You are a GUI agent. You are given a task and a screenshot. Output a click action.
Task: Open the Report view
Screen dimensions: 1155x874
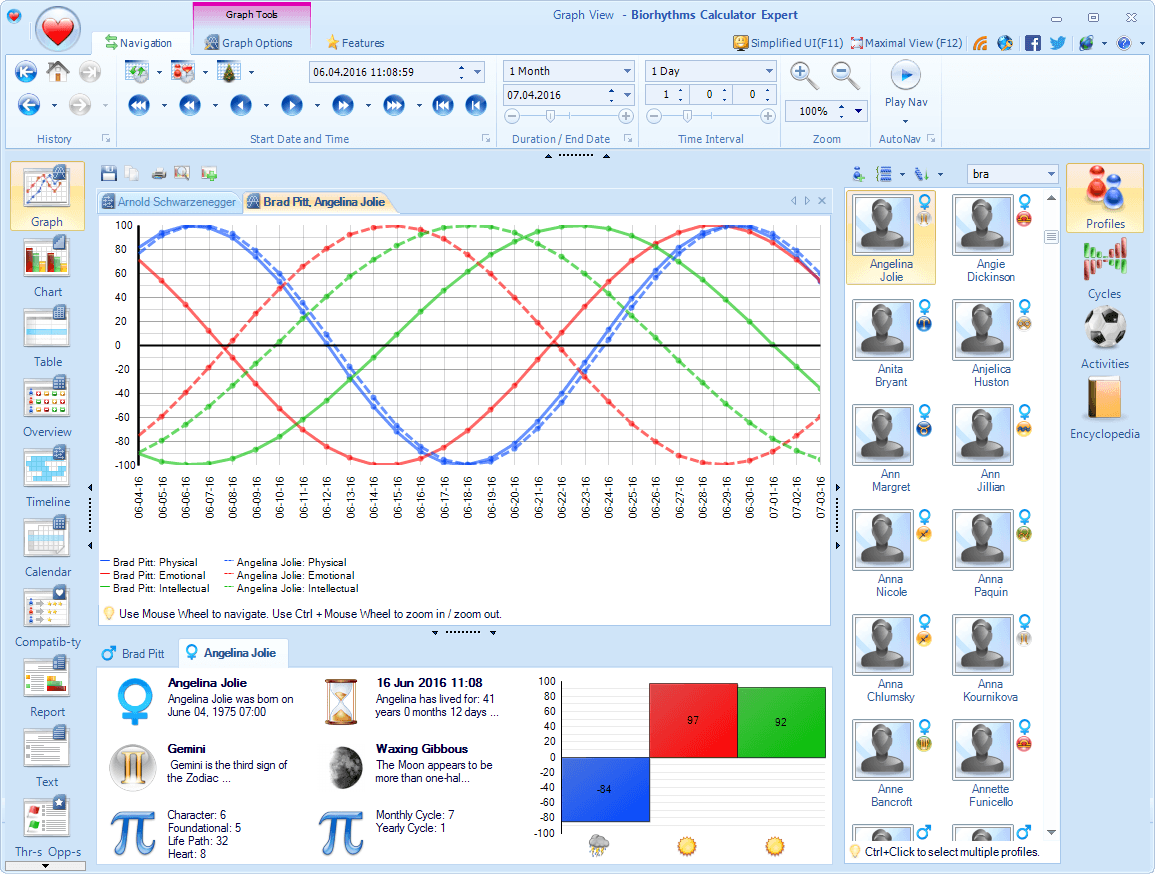pos(47,686)
